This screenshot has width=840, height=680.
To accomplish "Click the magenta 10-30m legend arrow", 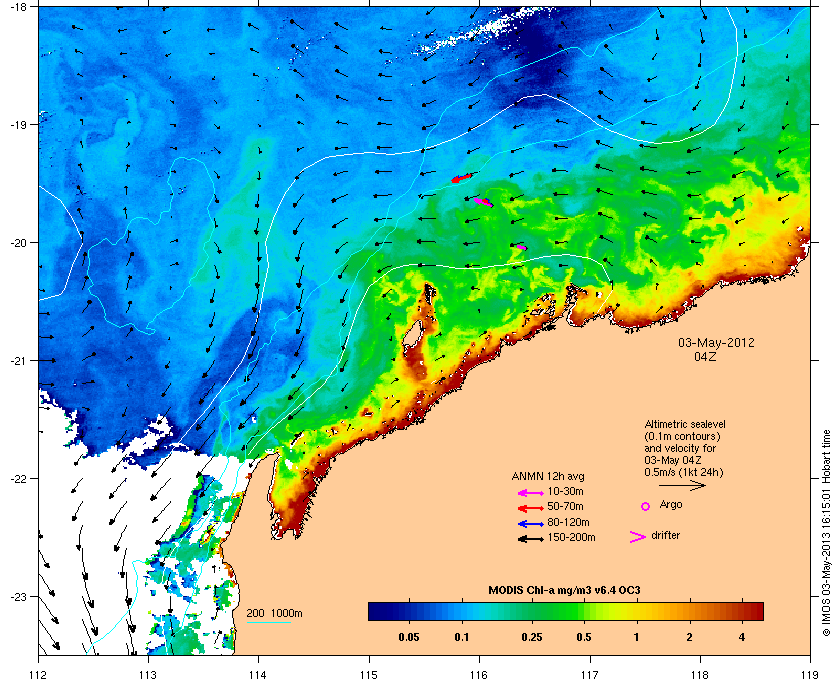I will tap(531, 492).
